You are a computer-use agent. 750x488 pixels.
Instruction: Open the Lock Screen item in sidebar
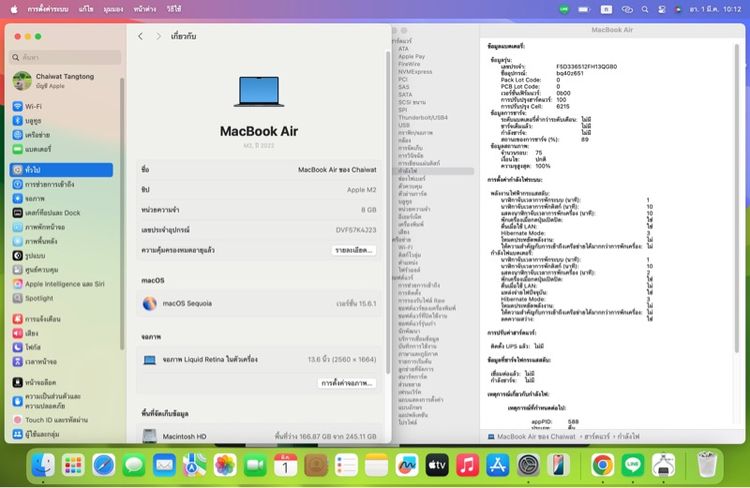[34, 382]
